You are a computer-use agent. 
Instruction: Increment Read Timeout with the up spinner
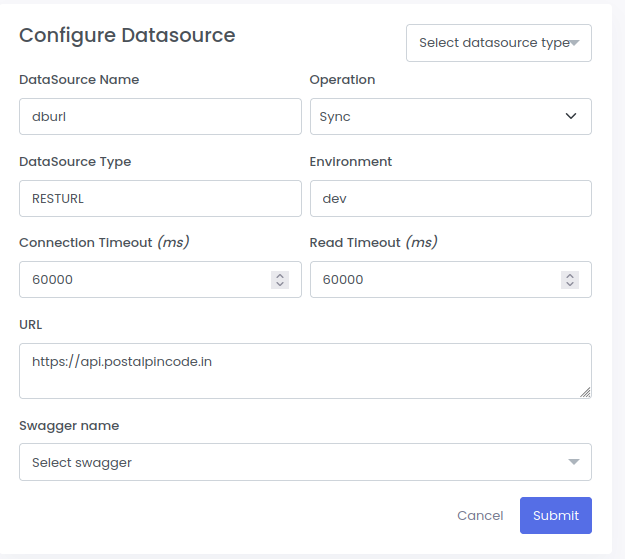coord(570,275)
